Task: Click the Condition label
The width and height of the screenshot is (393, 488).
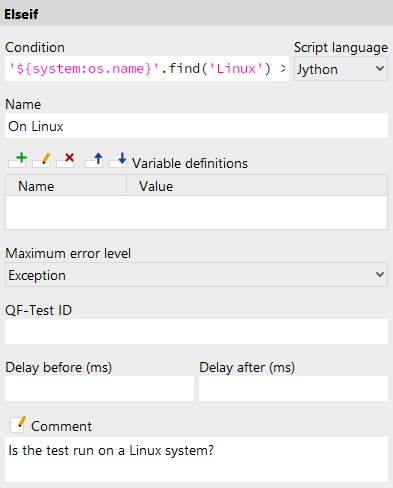Action: click(35, 47)
